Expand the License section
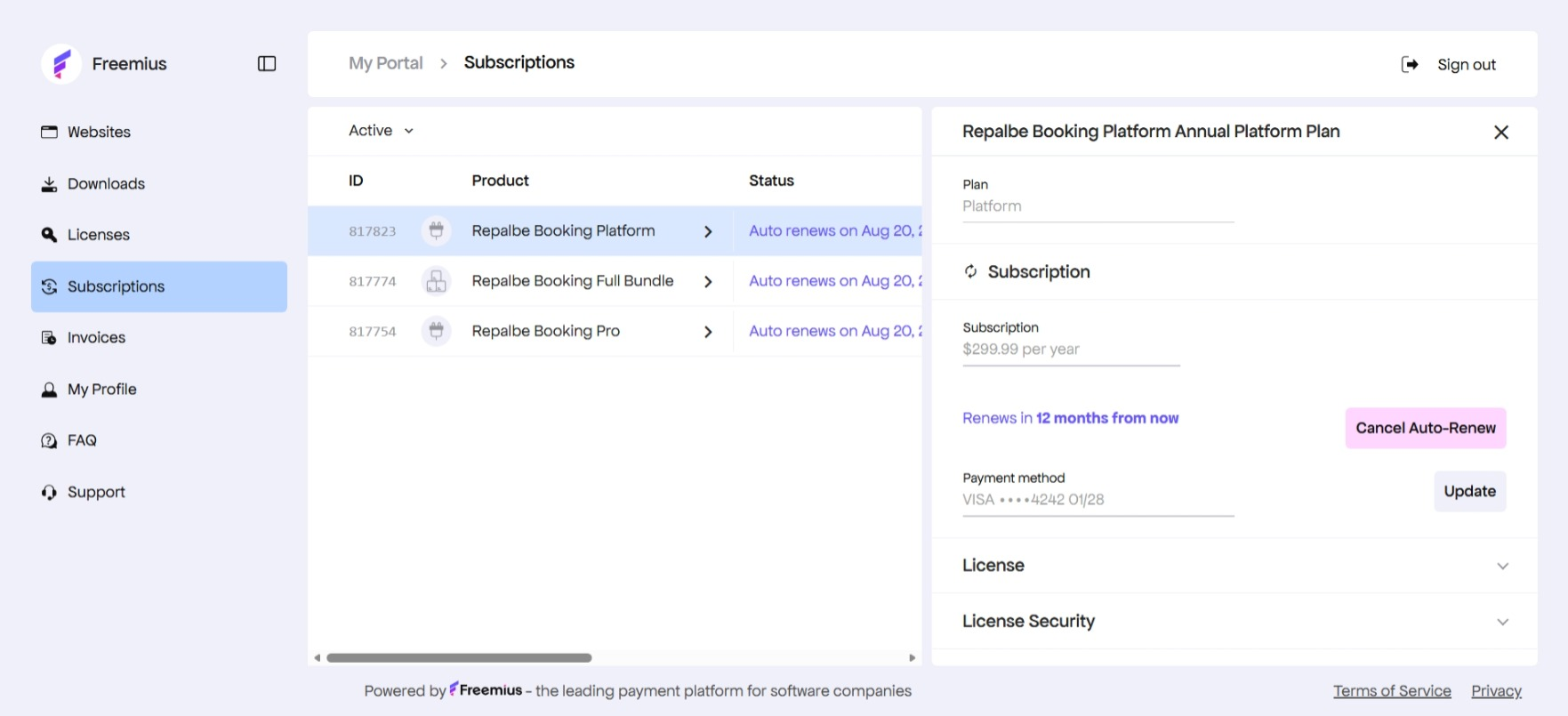This screenshot has width=1568, height=716. [1234, 566]
